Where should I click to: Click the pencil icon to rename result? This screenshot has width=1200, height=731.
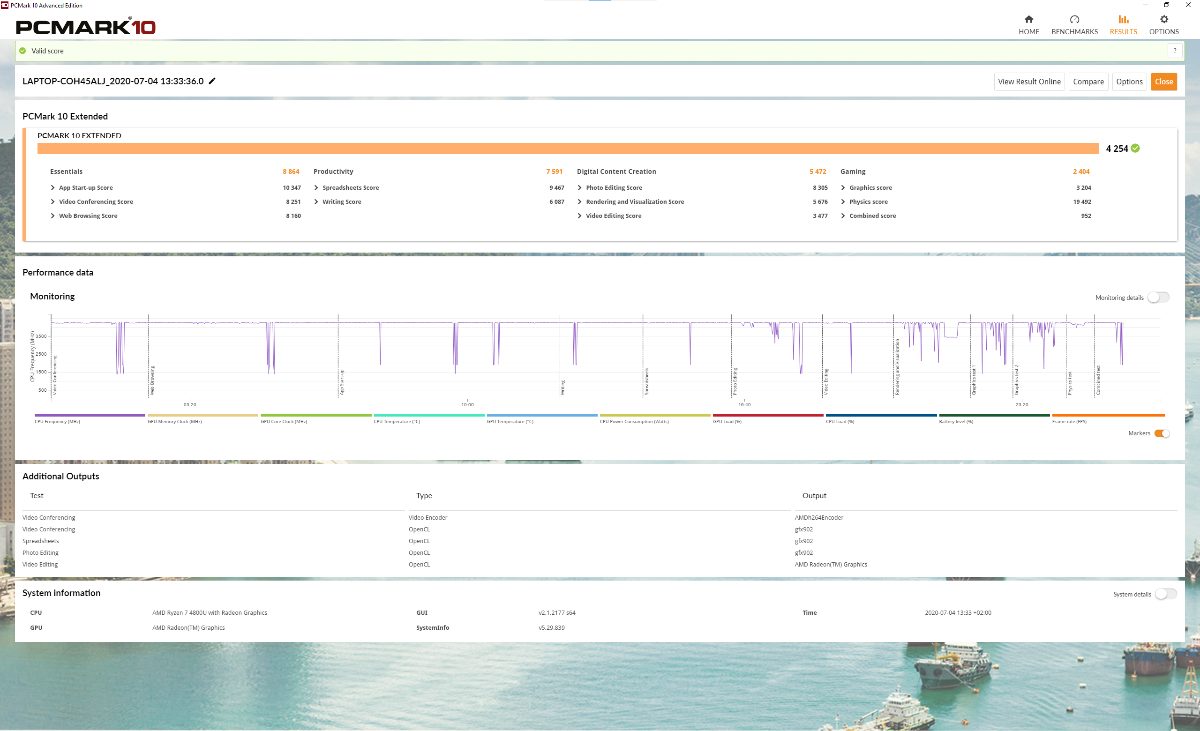(212, 81)
